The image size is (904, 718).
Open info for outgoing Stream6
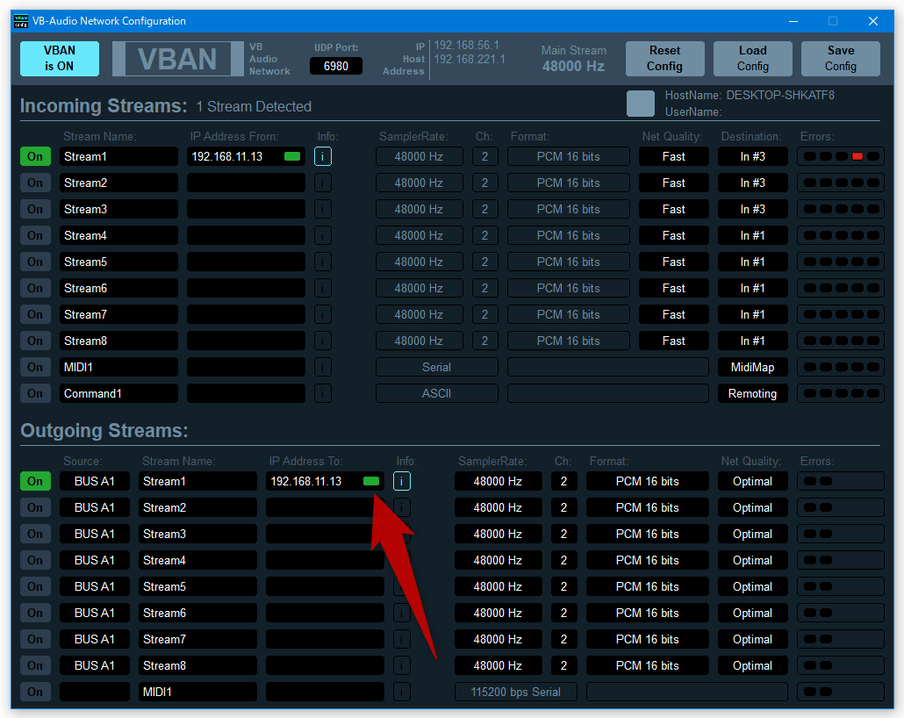click(402, 612)
